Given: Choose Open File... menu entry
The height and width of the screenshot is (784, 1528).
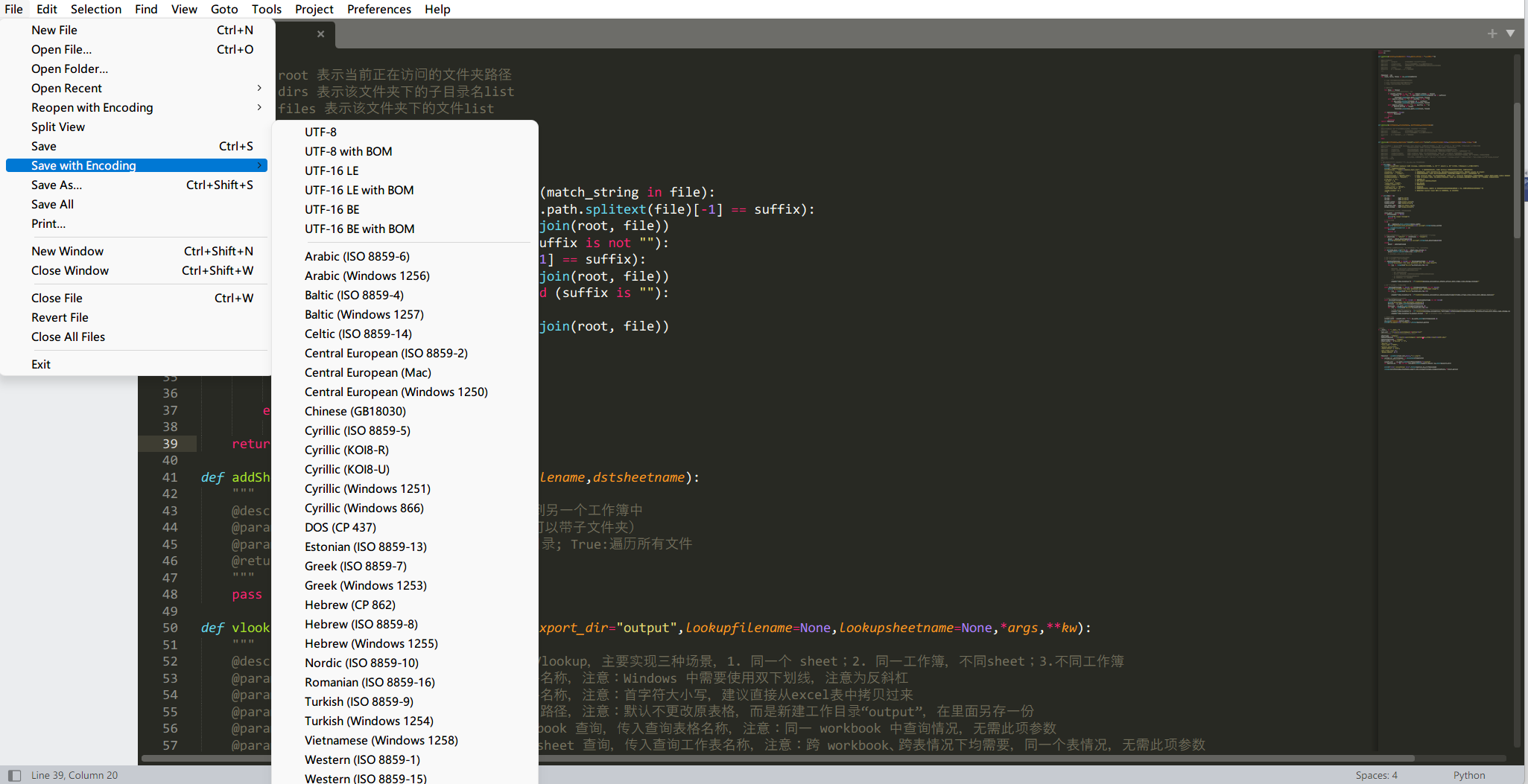Looking at the screenshot, I should (137, 49).
